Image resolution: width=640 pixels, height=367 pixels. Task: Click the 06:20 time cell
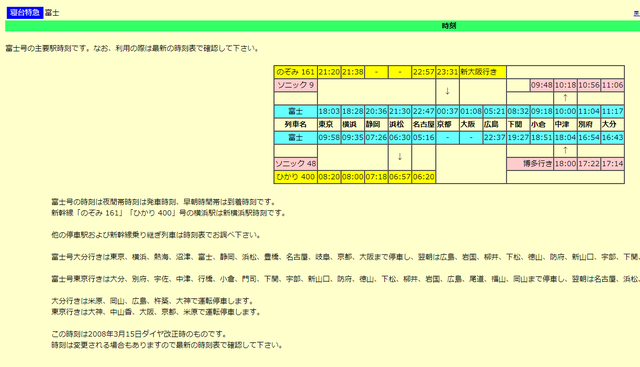pyautogui.click(x=424, y=177)
